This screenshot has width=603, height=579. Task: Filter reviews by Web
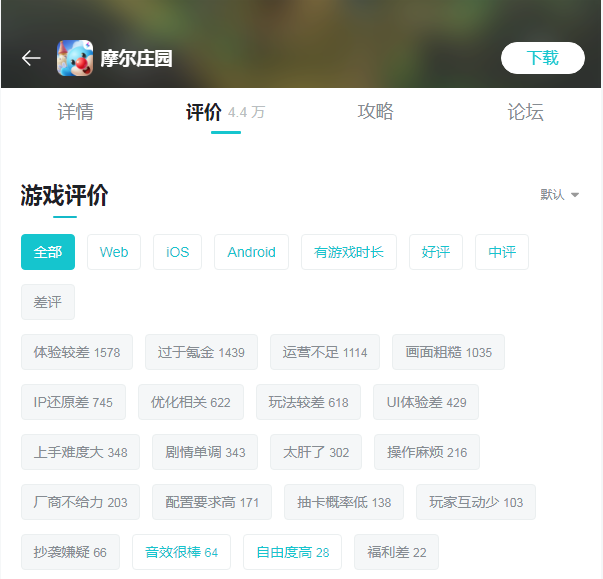click(114, 252)
